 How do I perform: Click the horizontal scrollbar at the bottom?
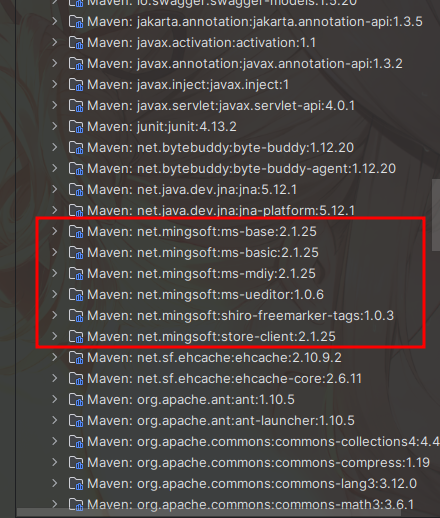(x=208, y=513)
